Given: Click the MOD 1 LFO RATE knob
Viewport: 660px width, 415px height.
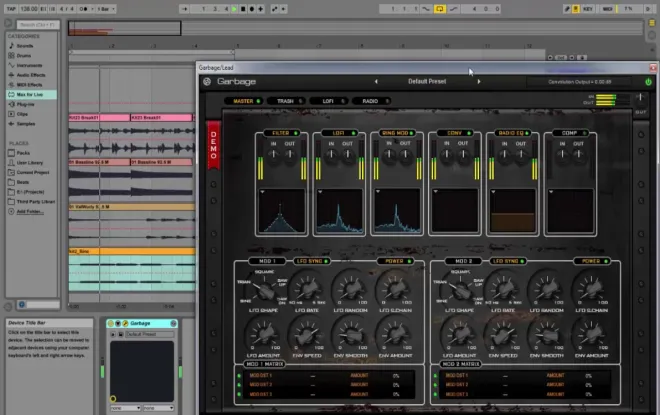Looking at the screenshot, I should 307,288.
